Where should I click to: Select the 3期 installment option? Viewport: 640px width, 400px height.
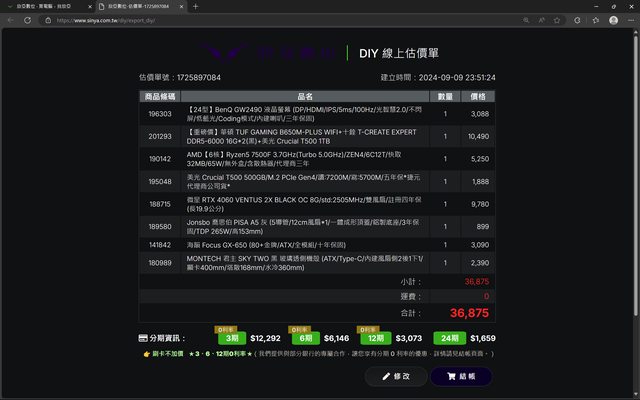[231, 338]
